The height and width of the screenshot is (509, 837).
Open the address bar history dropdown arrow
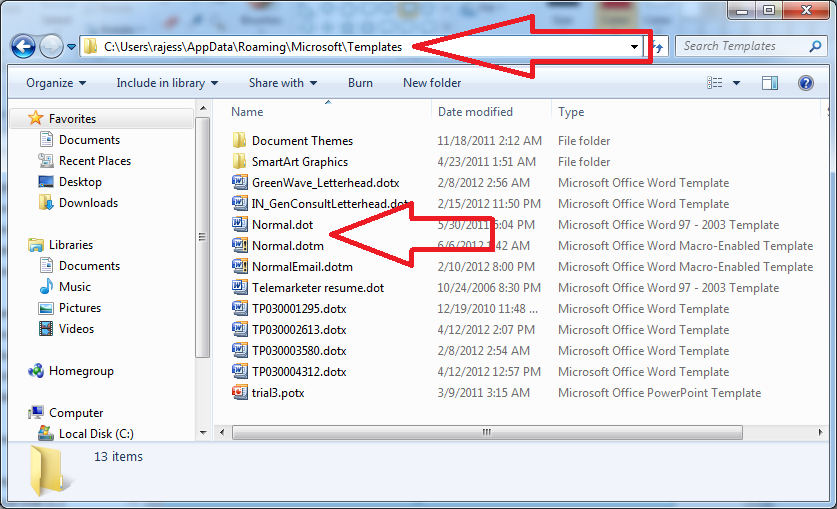coord(634,47)
